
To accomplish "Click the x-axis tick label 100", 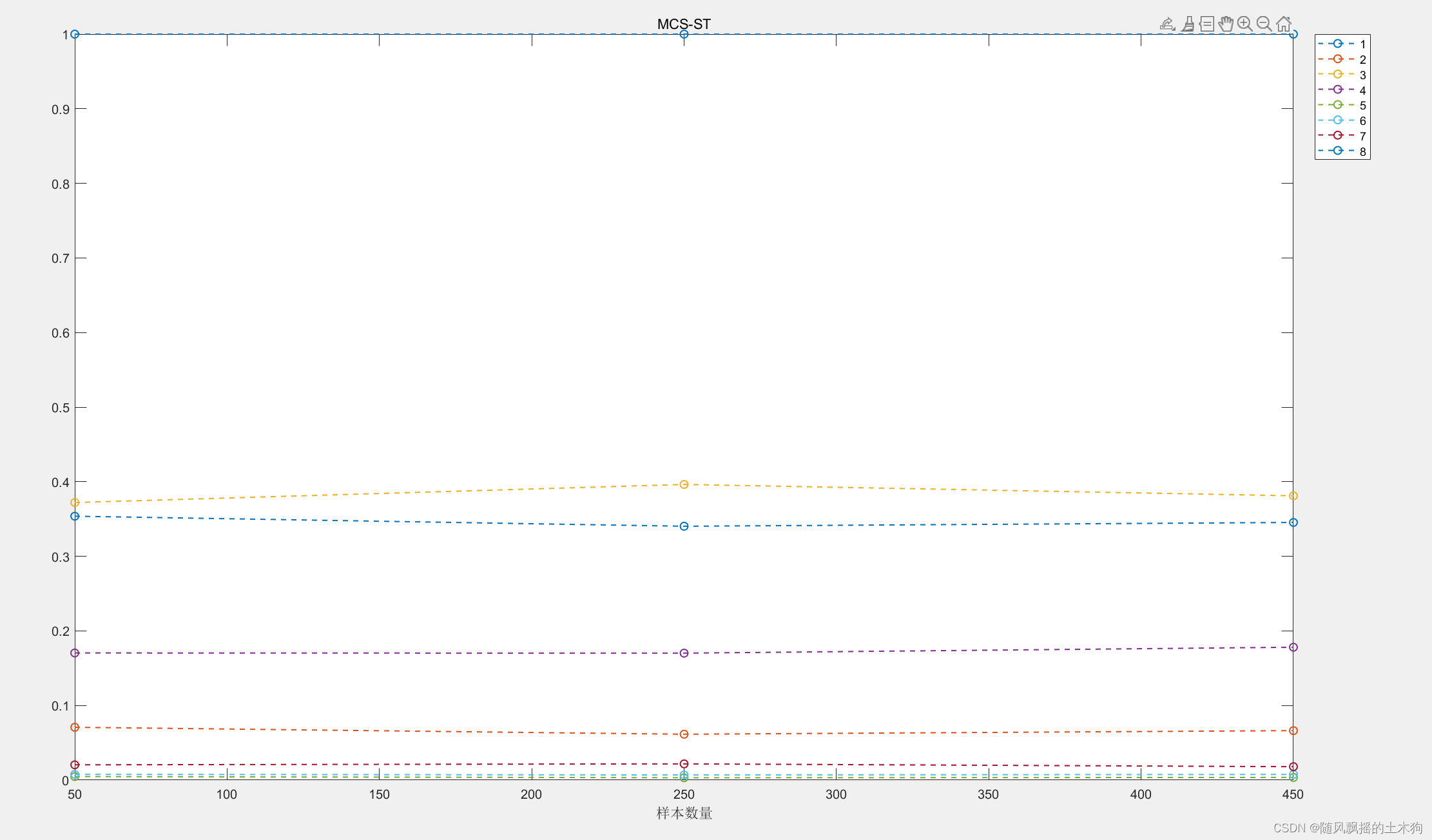I will pos(227,794).
